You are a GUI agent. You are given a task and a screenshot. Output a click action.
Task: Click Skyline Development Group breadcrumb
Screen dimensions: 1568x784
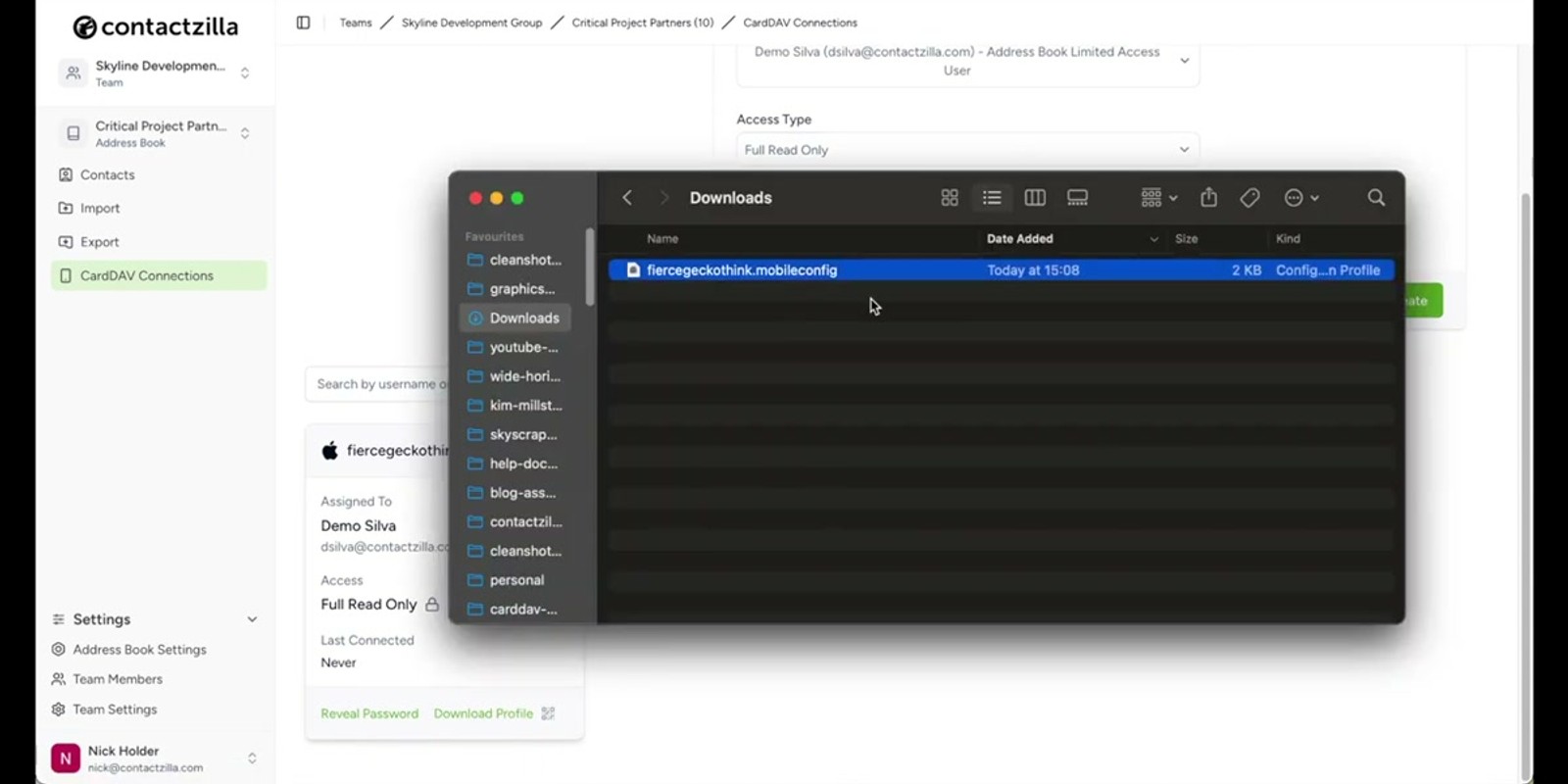(471, 23)
